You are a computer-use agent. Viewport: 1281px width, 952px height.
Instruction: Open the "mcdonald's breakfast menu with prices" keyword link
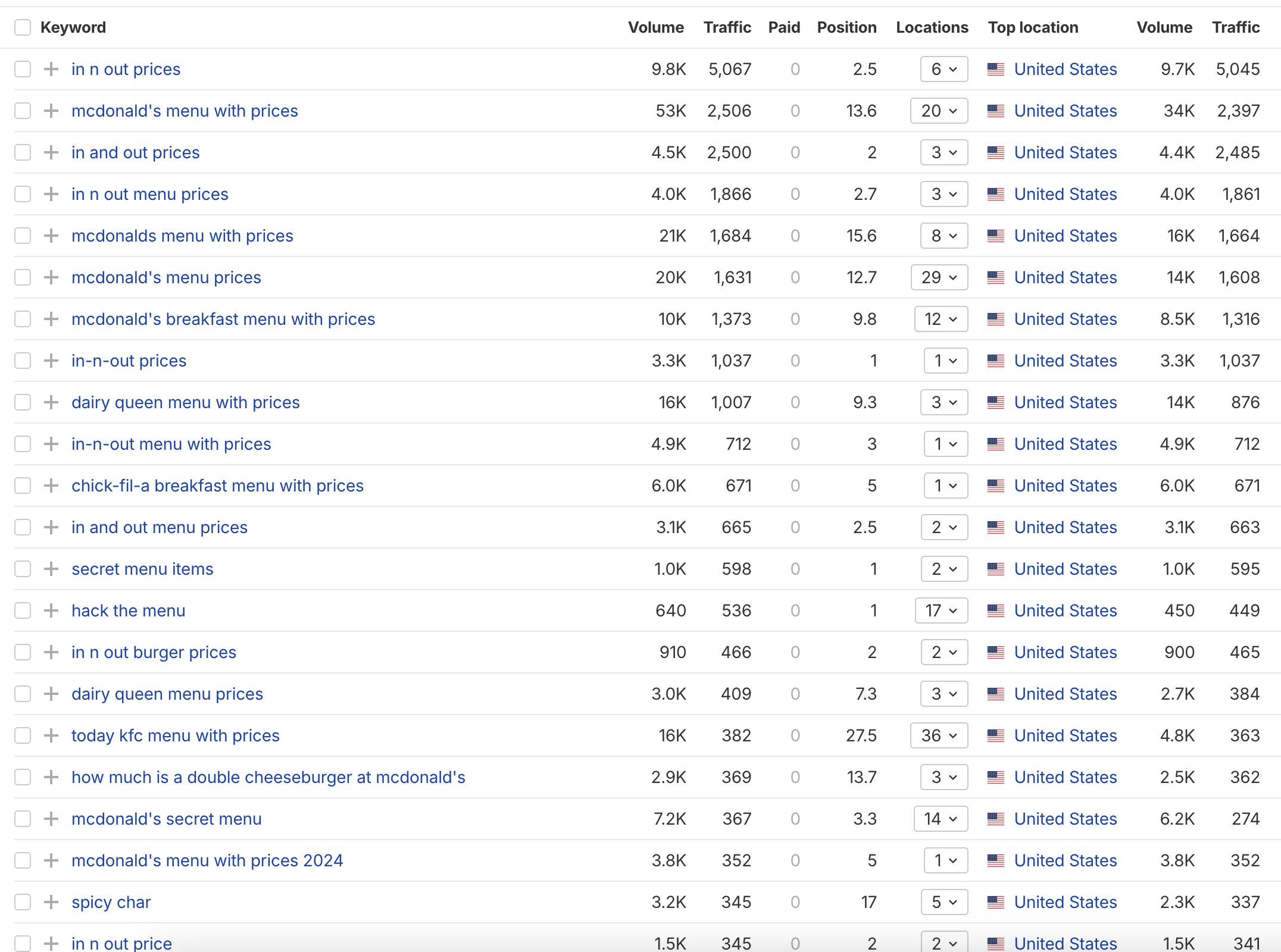click(x=223, y=319)
